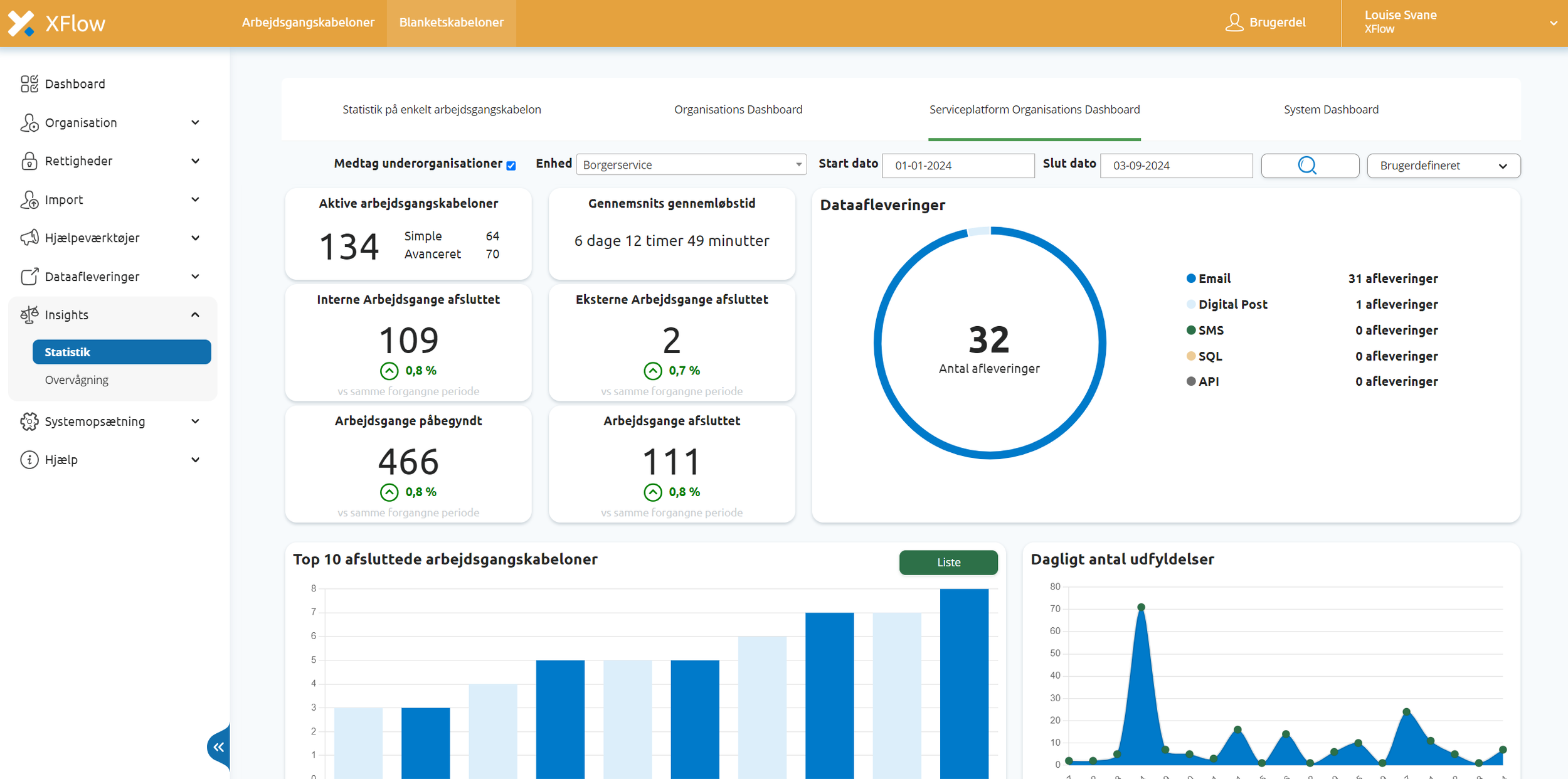1568x779 pixels.
Task: Click the Brugerdel user icon
Action: coord(1234,23)
